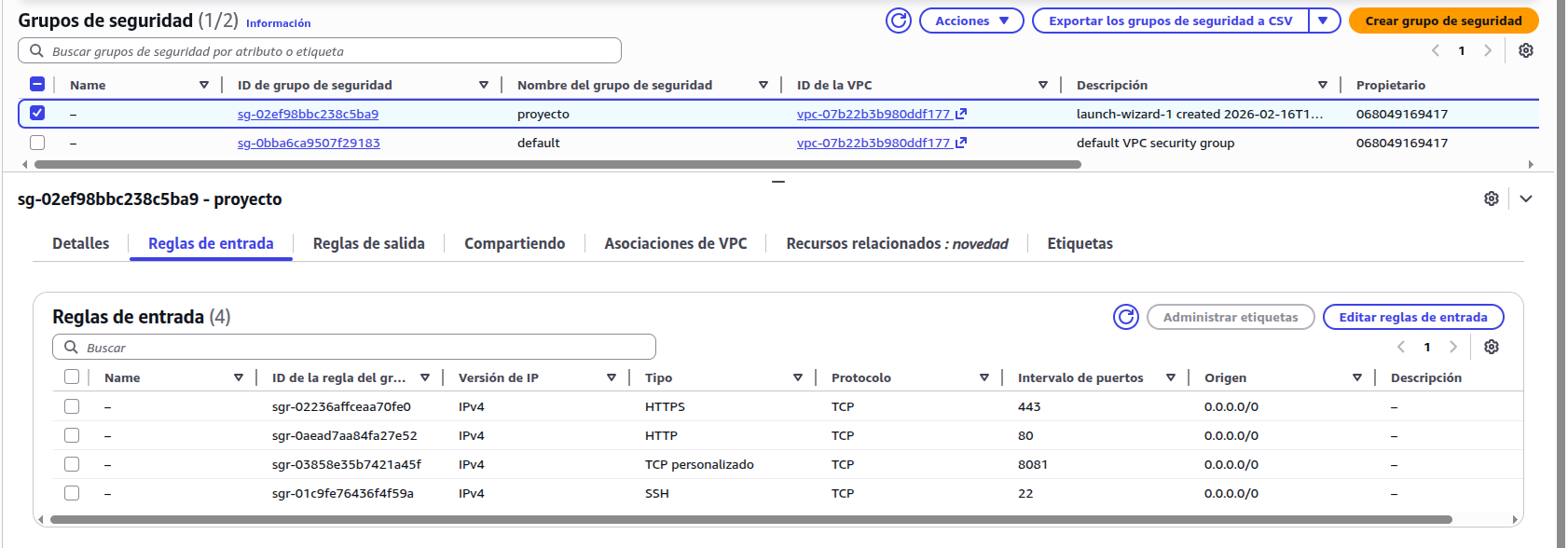Click Editar reglas de entrada button
The height and width of the screenshot is (548, 1568).
pyautogui.click(x=1413, y=317)
